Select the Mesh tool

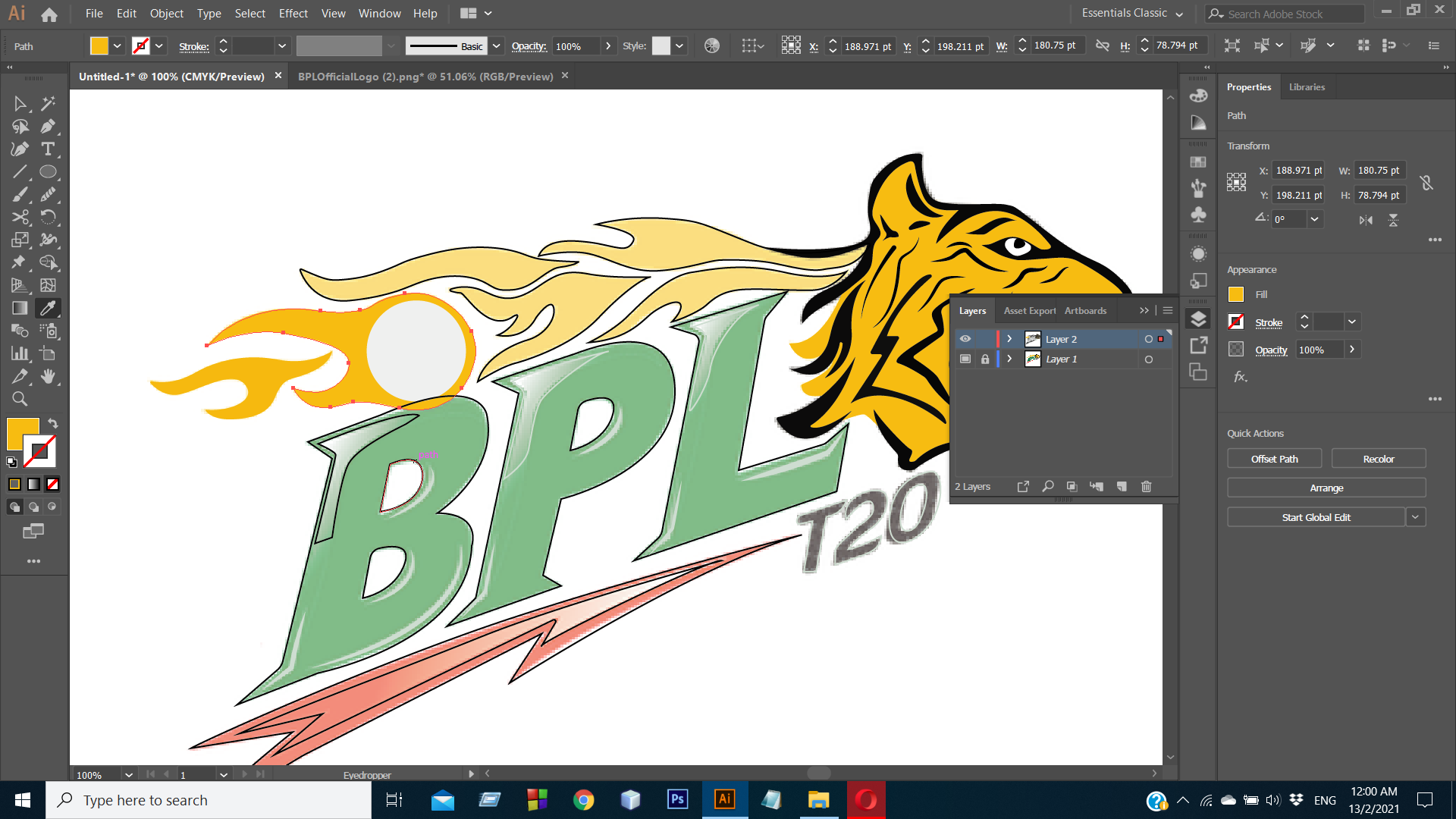point(48,286)
